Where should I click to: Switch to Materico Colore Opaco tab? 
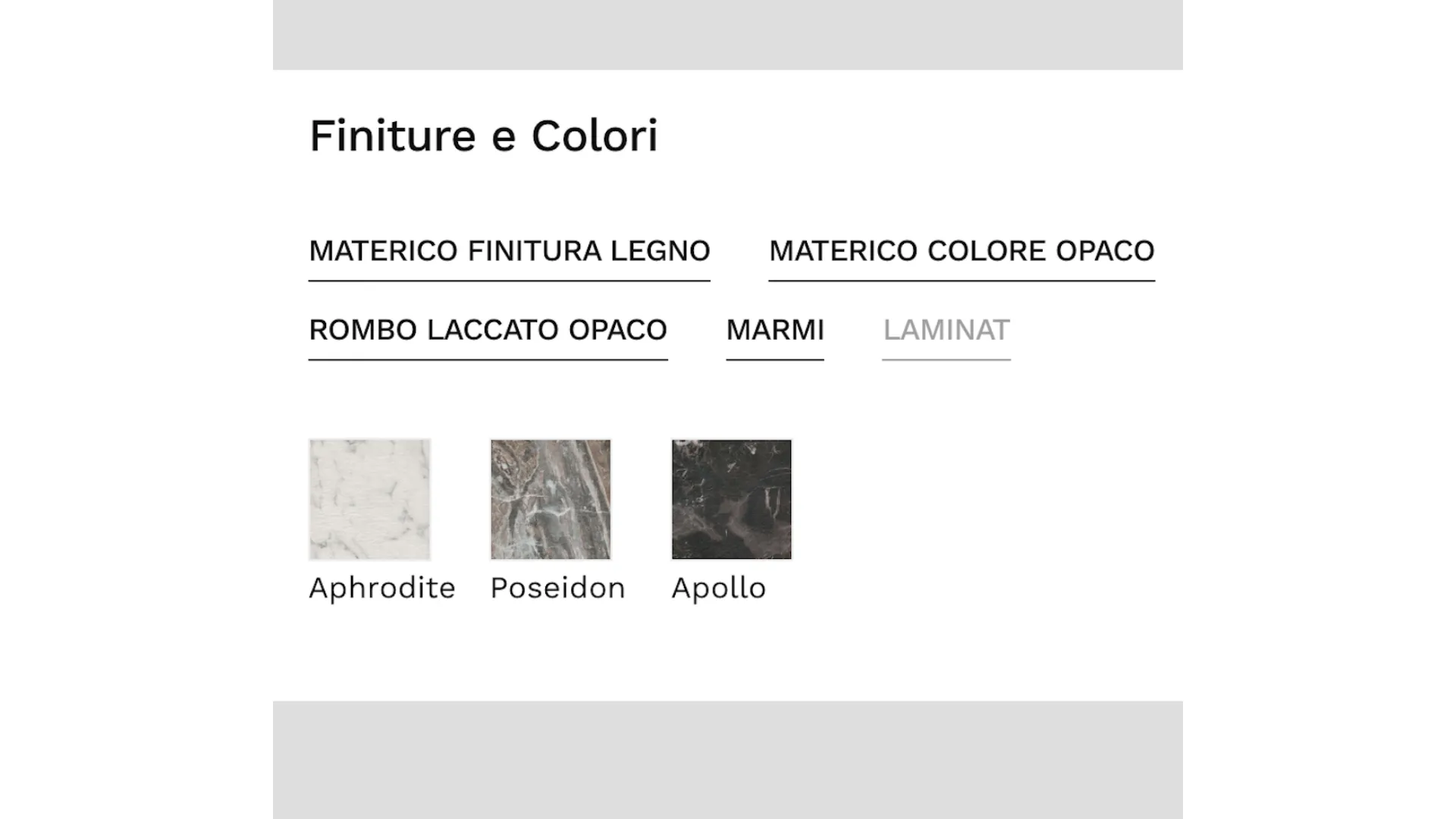962,251
